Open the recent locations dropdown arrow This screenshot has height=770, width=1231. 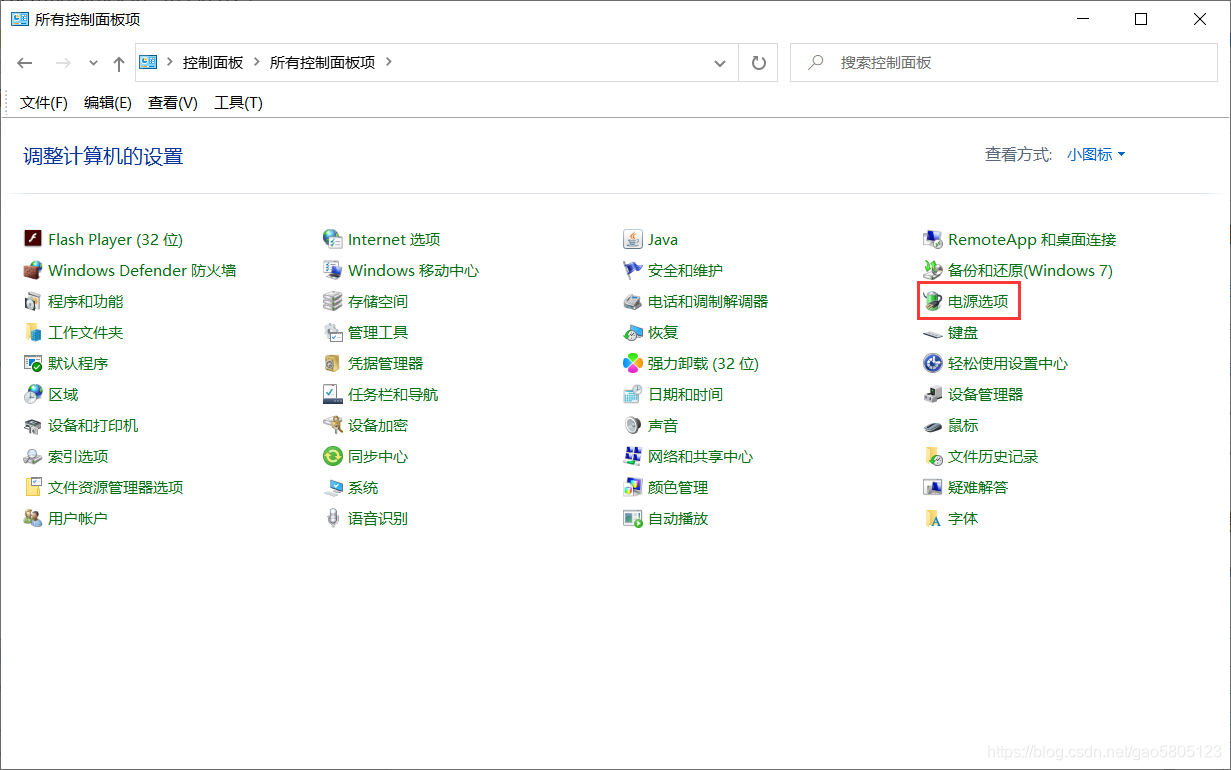[x=93, y=62]
